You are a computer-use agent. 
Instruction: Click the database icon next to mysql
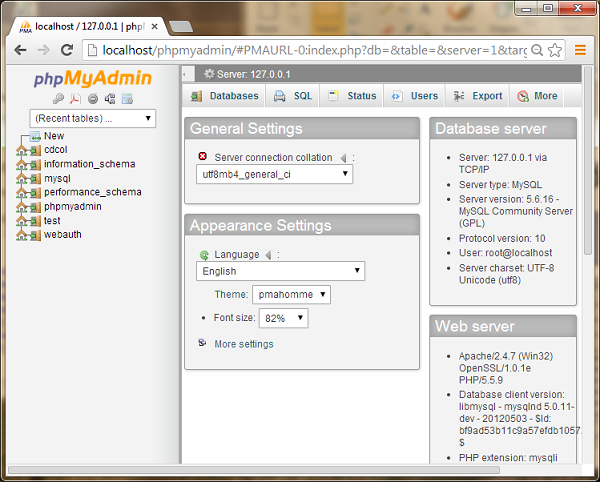35,179
